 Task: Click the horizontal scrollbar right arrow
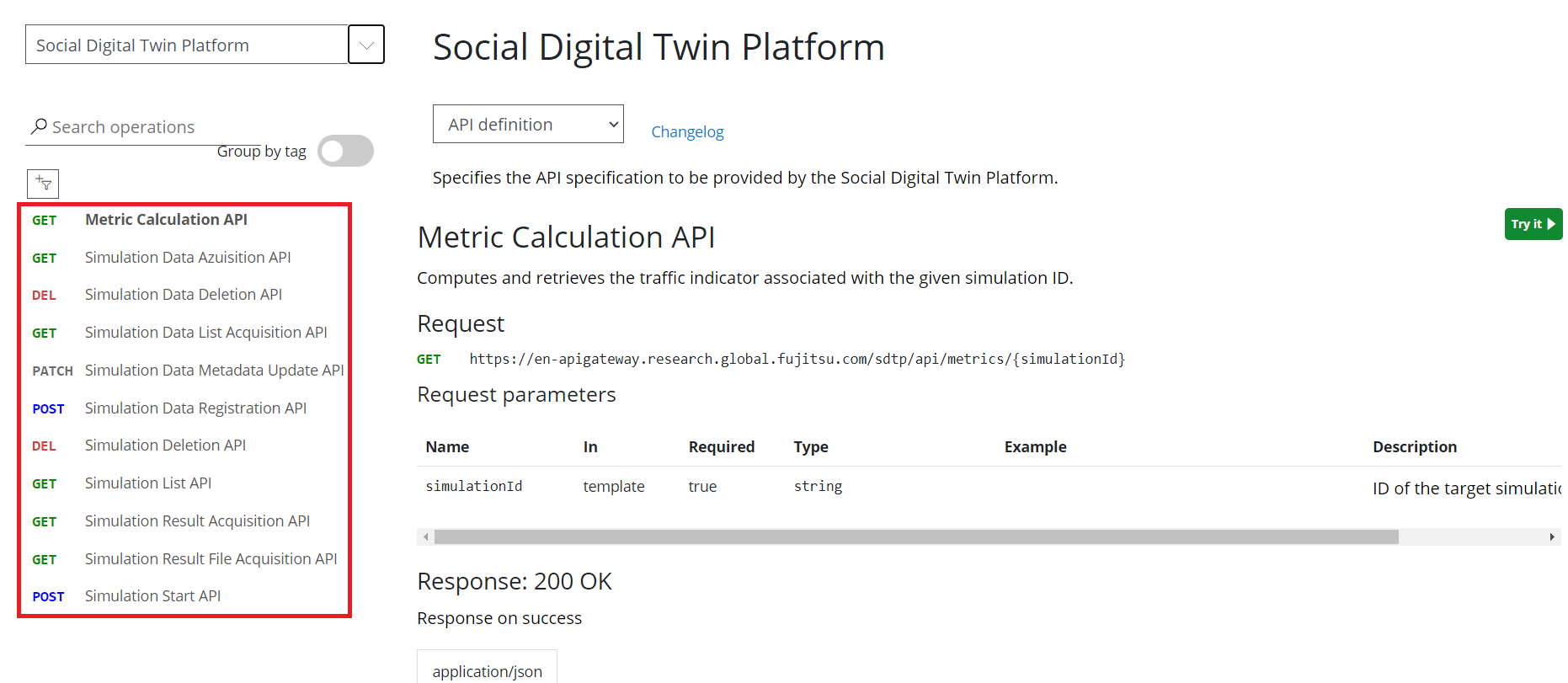point(1551,537)
